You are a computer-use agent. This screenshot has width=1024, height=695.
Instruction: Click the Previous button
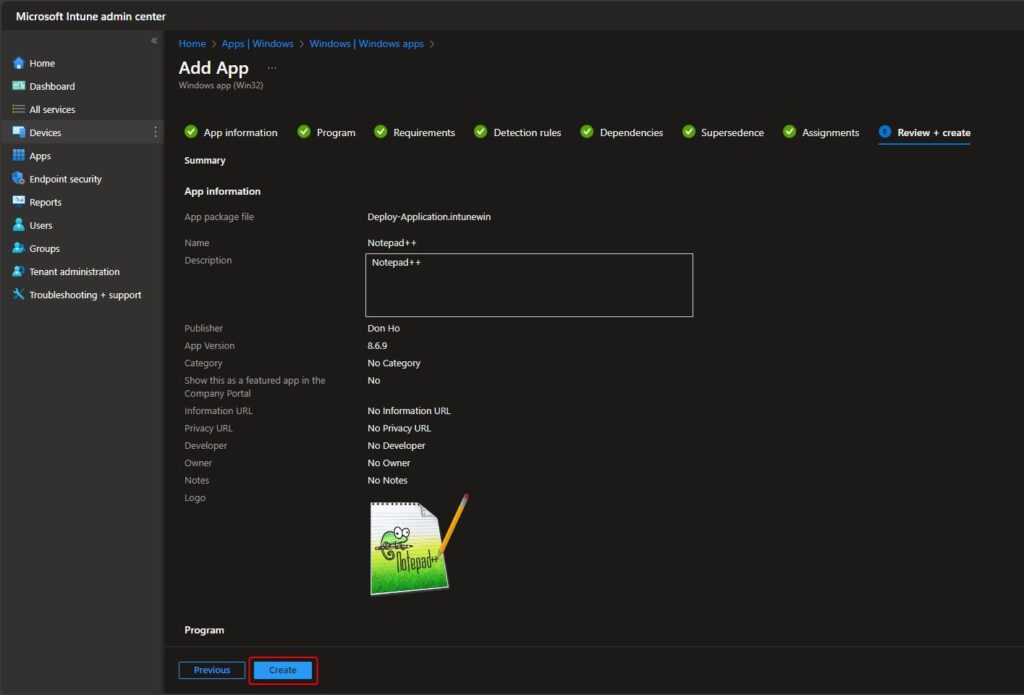coord(212,670)
